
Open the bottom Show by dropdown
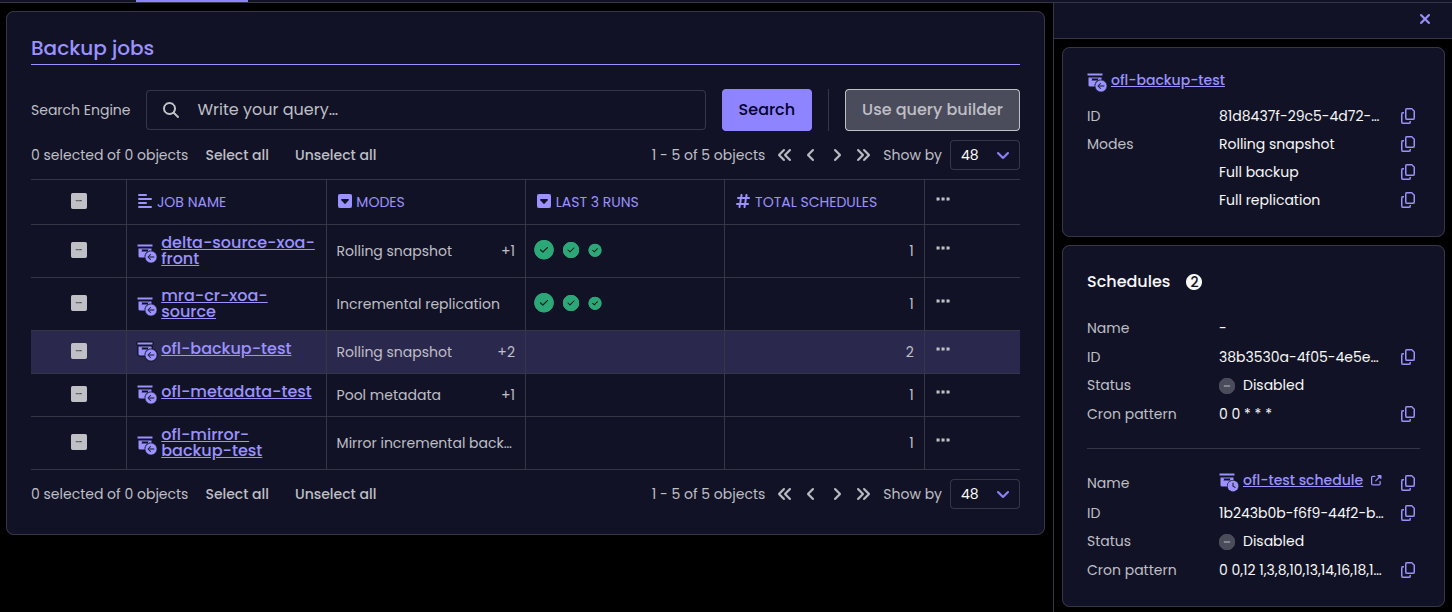[985, 494]
